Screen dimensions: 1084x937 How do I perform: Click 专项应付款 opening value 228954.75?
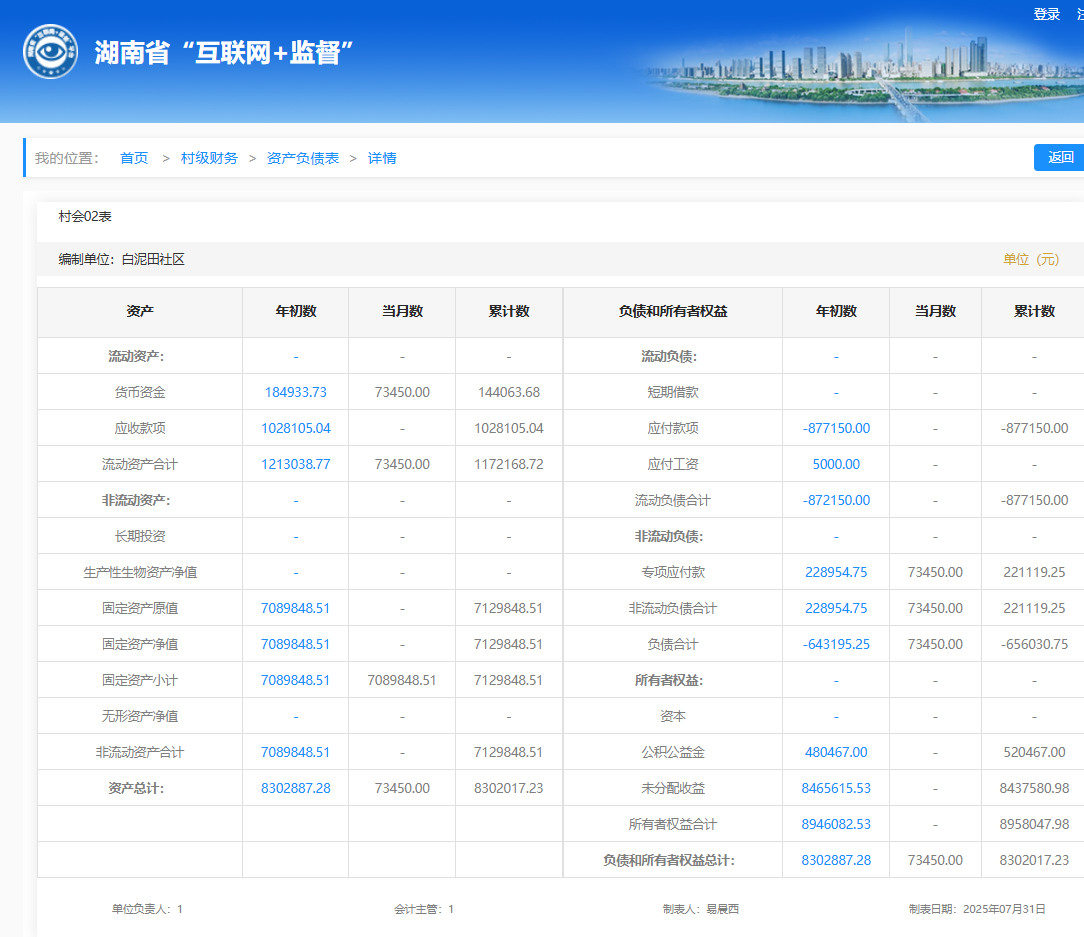(836, 572)
